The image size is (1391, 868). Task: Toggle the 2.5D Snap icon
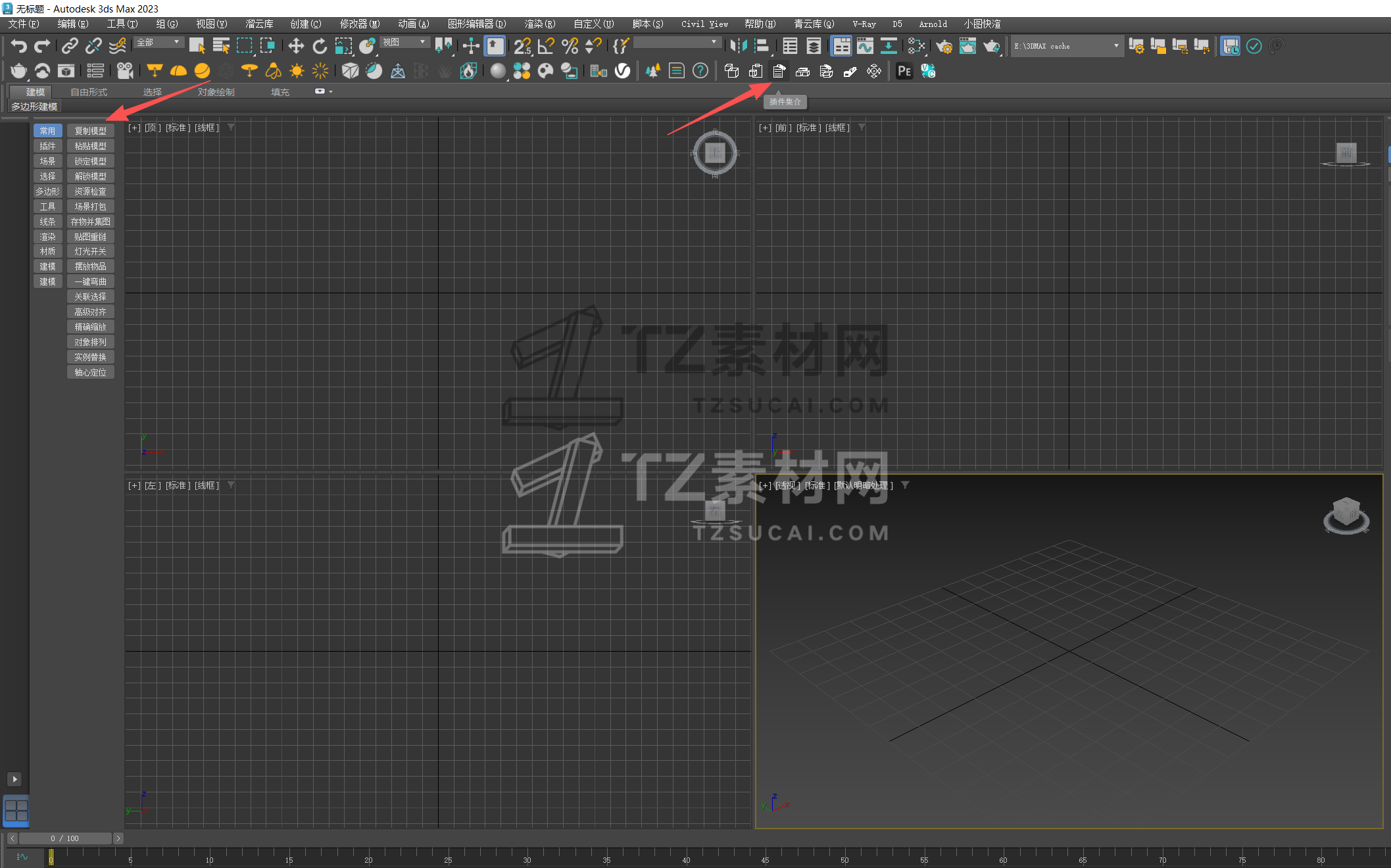click(523, 46)
